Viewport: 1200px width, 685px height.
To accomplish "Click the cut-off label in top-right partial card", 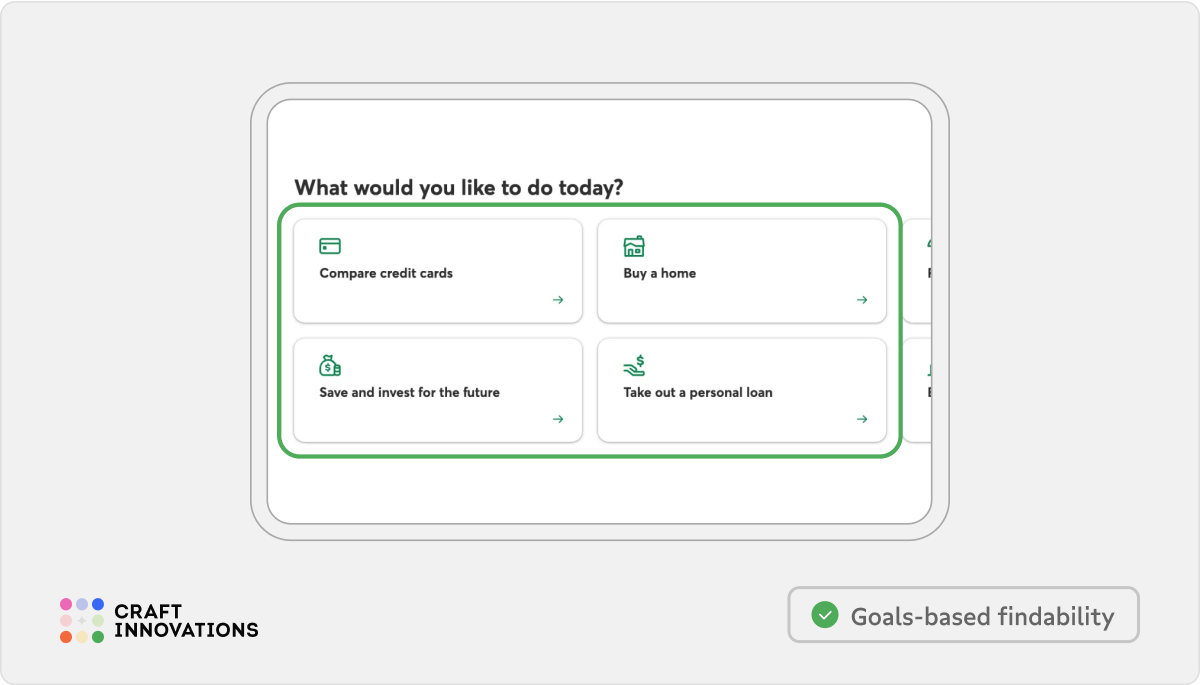I will coord(929,273).
